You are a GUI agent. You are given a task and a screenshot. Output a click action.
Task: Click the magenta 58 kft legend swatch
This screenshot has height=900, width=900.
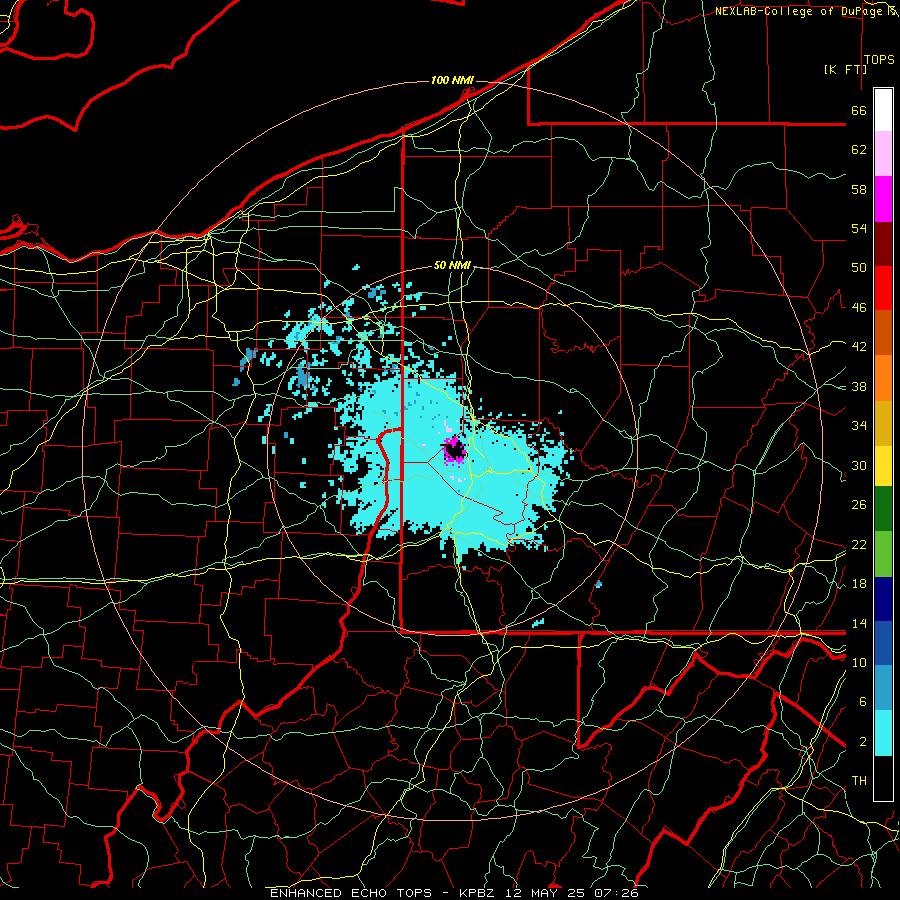(x=883, y=199)
